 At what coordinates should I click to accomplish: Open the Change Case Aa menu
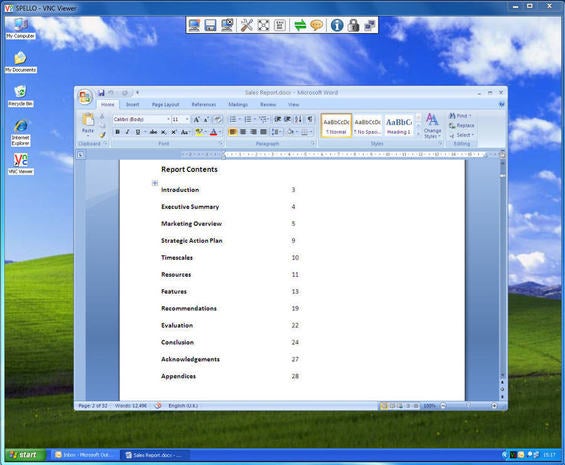[x=184, y=132]
